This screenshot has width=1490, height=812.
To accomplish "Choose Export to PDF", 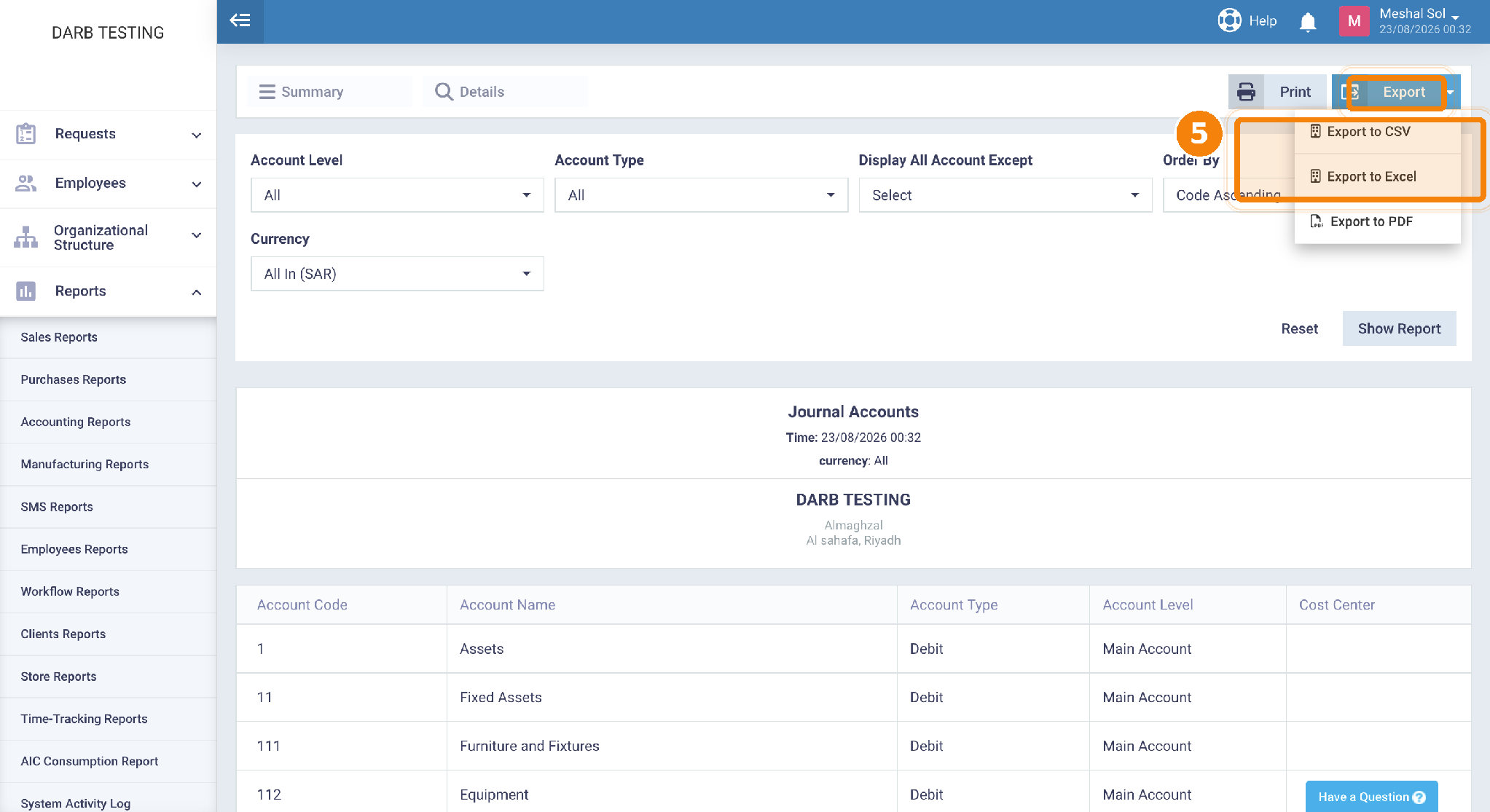I will [1377, 221].
